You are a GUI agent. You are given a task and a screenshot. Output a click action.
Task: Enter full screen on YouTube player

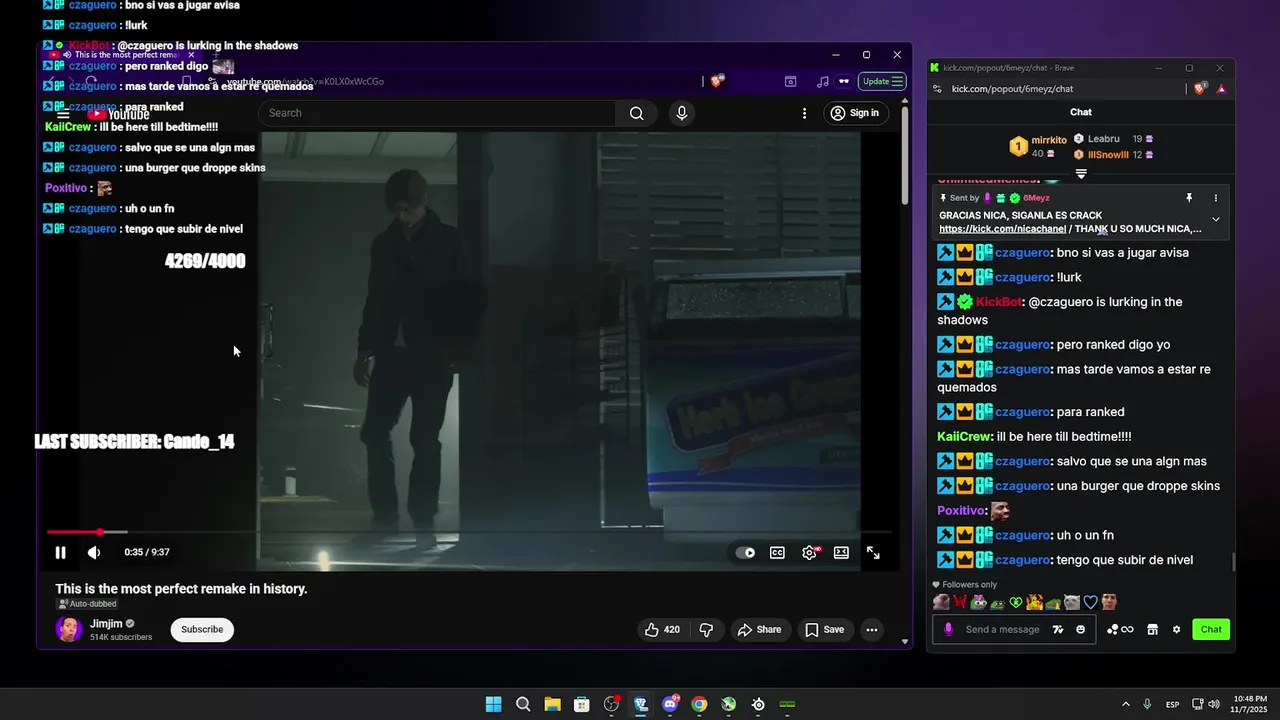click(x=873, y=552)
